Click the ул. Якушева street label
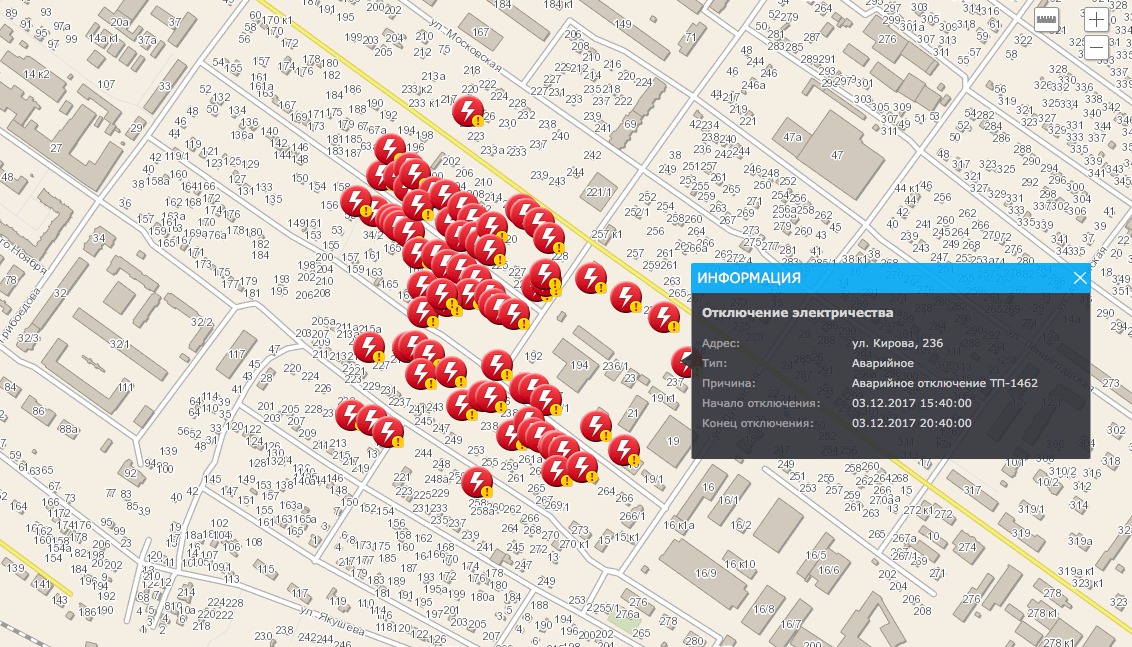Image resolution: width=1132 pixels, height=647 pixels. pos(332,622)
